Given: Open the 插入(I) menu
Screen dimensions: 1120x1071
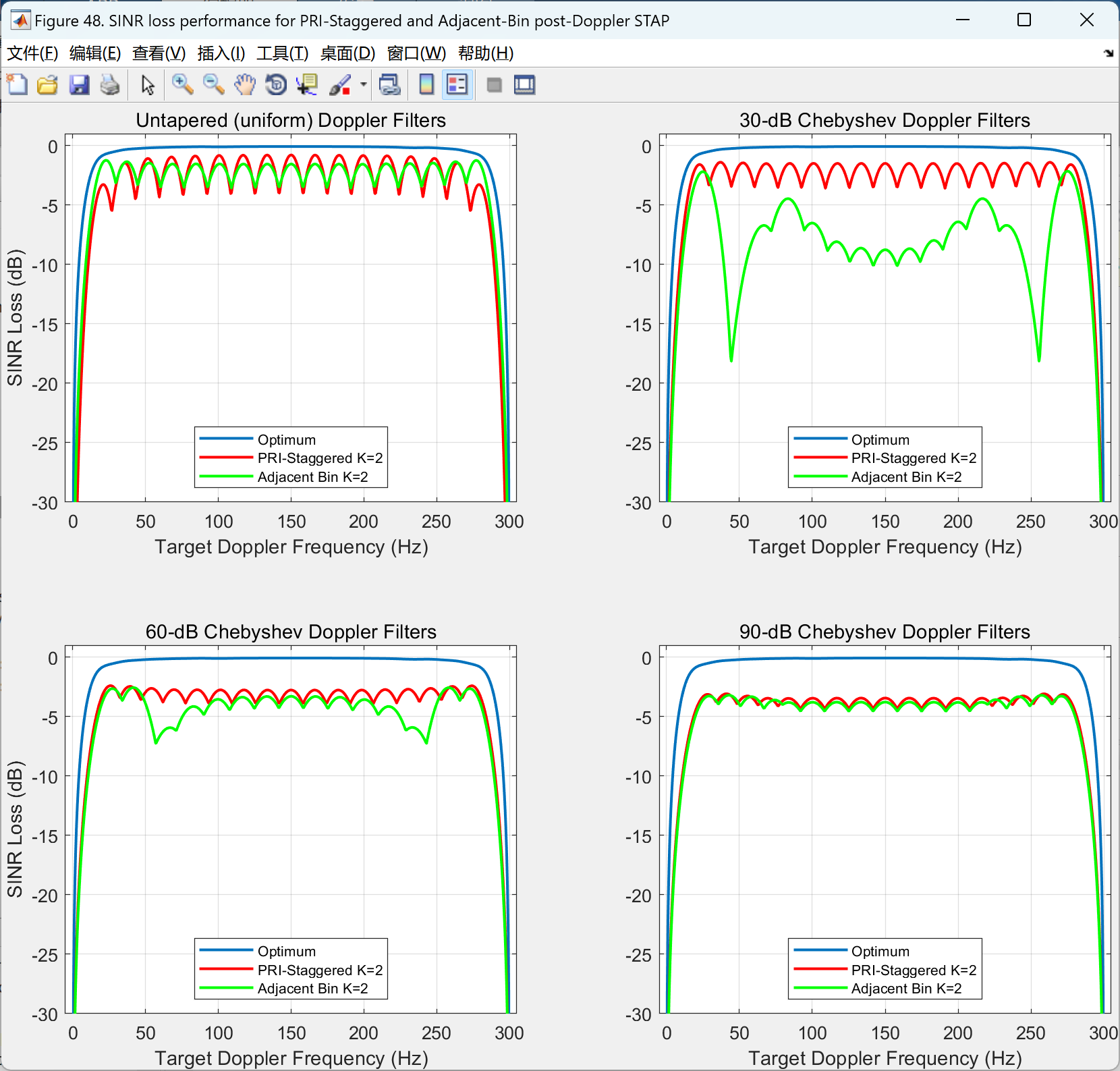Looking at the screenshot, I should 221,53.
